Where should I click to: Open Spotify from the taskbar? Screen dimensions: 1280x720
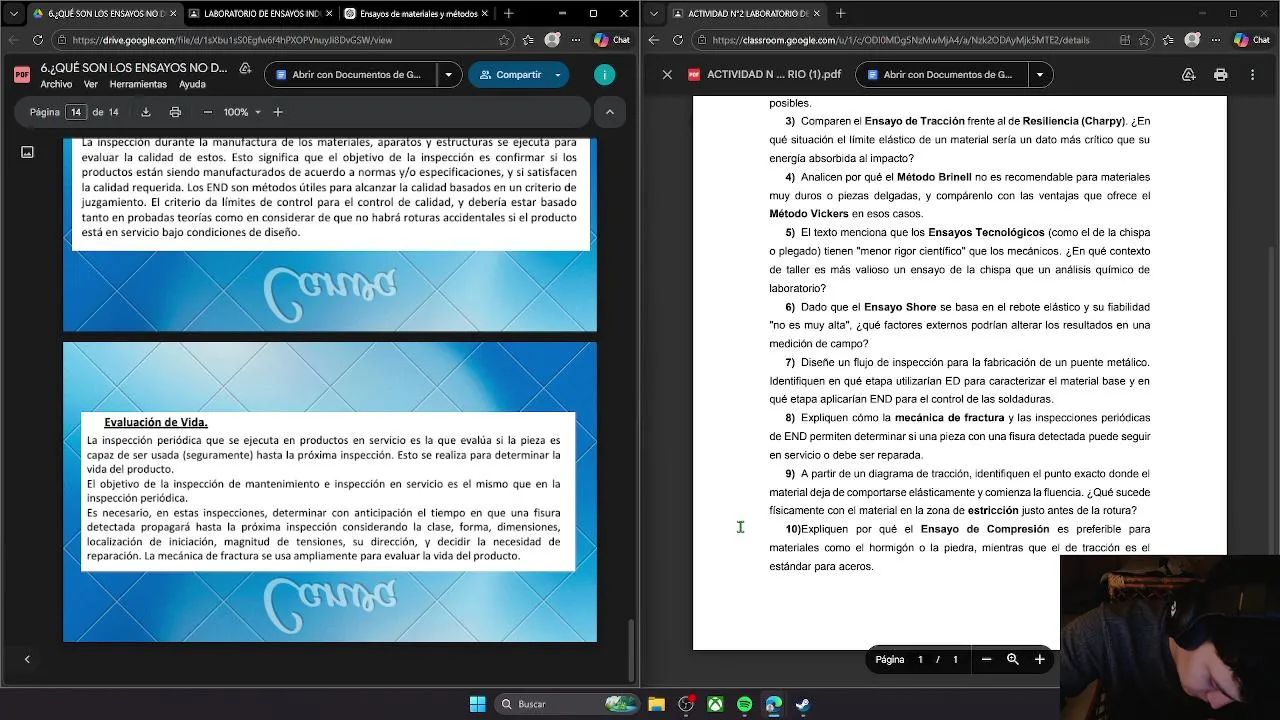click(745, 704)
